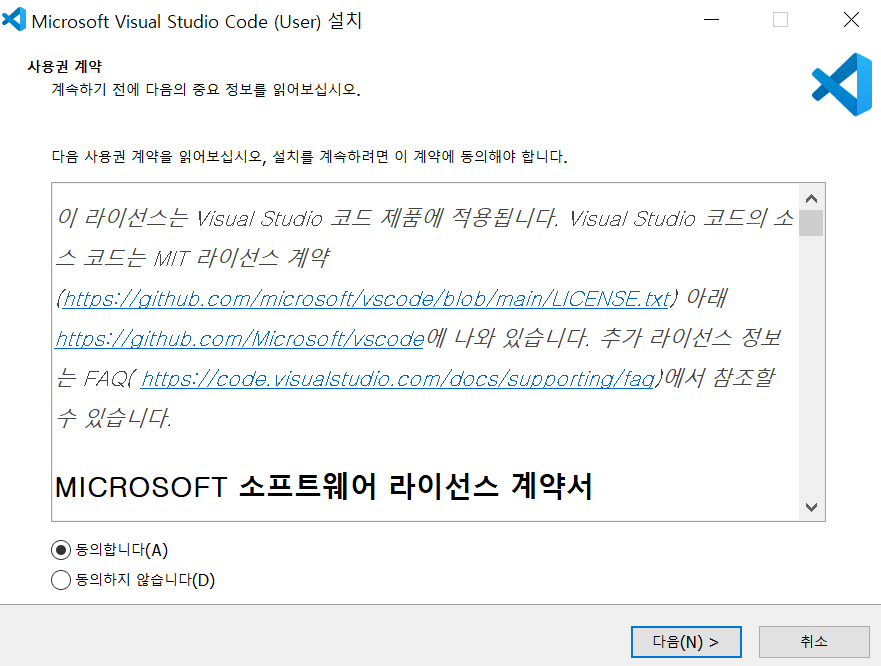Minimize the setup window
This screenshot has height=666, width=881.
point(711,20)
